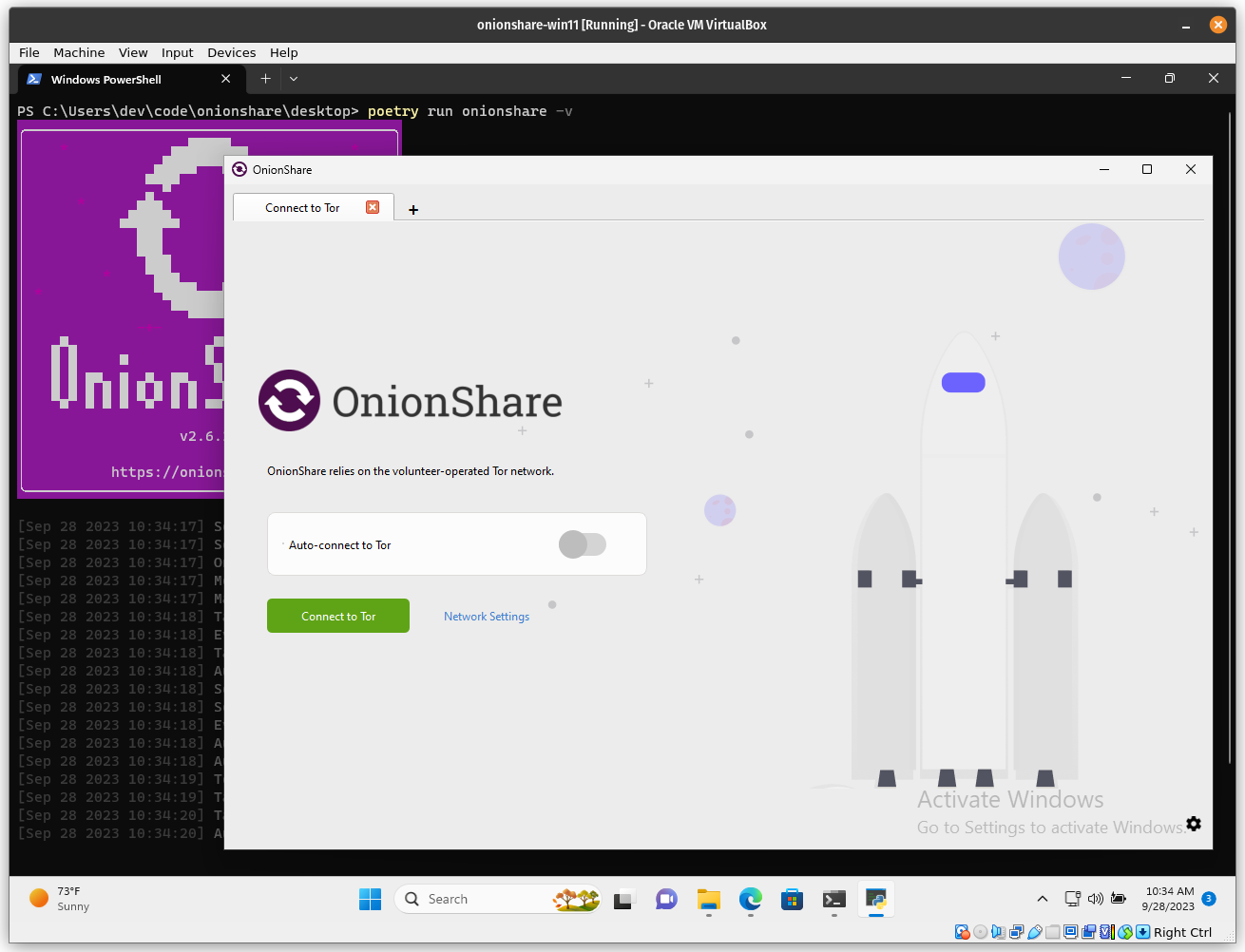Click the network adapters icon in VirtualBox status bar
The width and height of the screenshot is (1245, 952).
click(1016, 932)
